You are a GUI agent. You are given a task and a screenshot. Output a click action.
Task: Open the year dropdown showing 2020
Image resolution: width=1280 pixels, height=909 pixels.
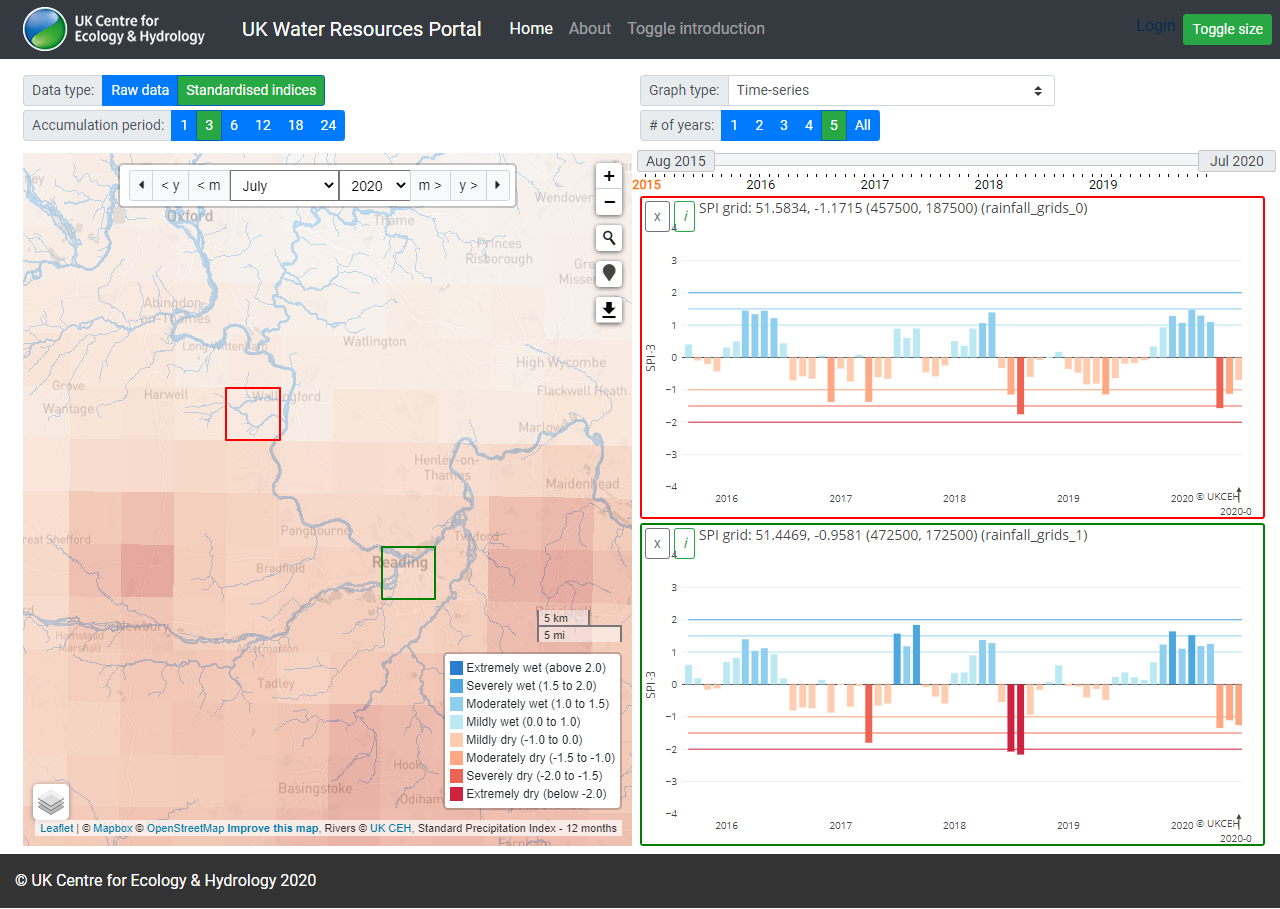[x=375, y=186]
